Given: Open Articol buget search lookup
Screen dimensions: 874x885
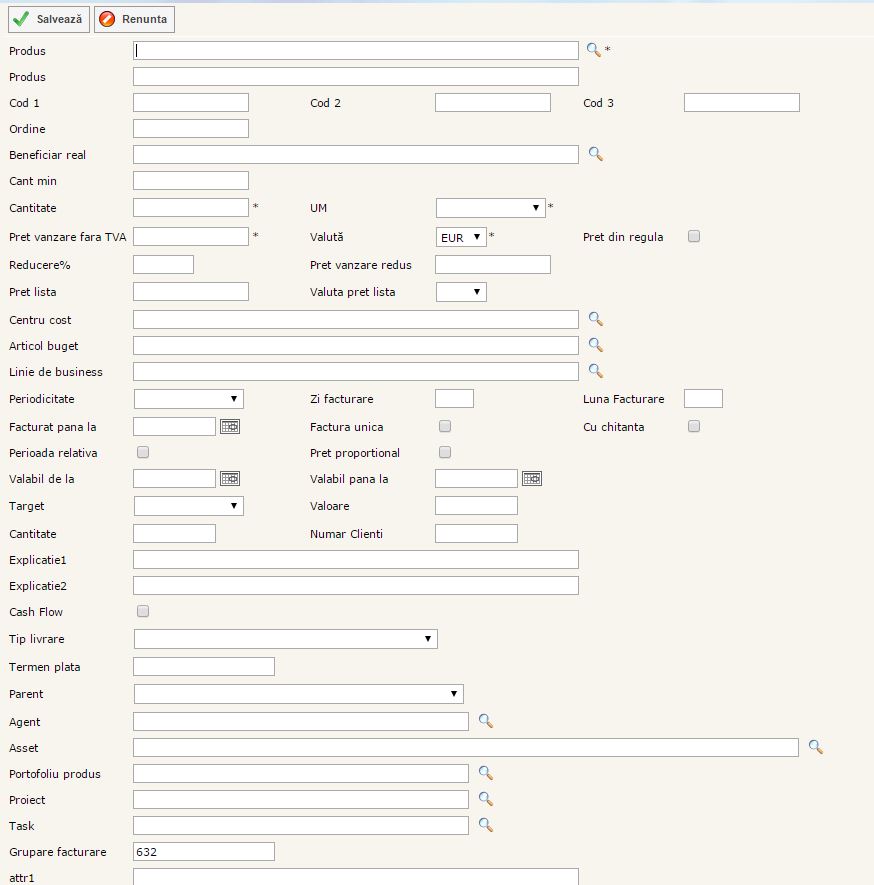Looking at the screenshot, I should point(594,345).
